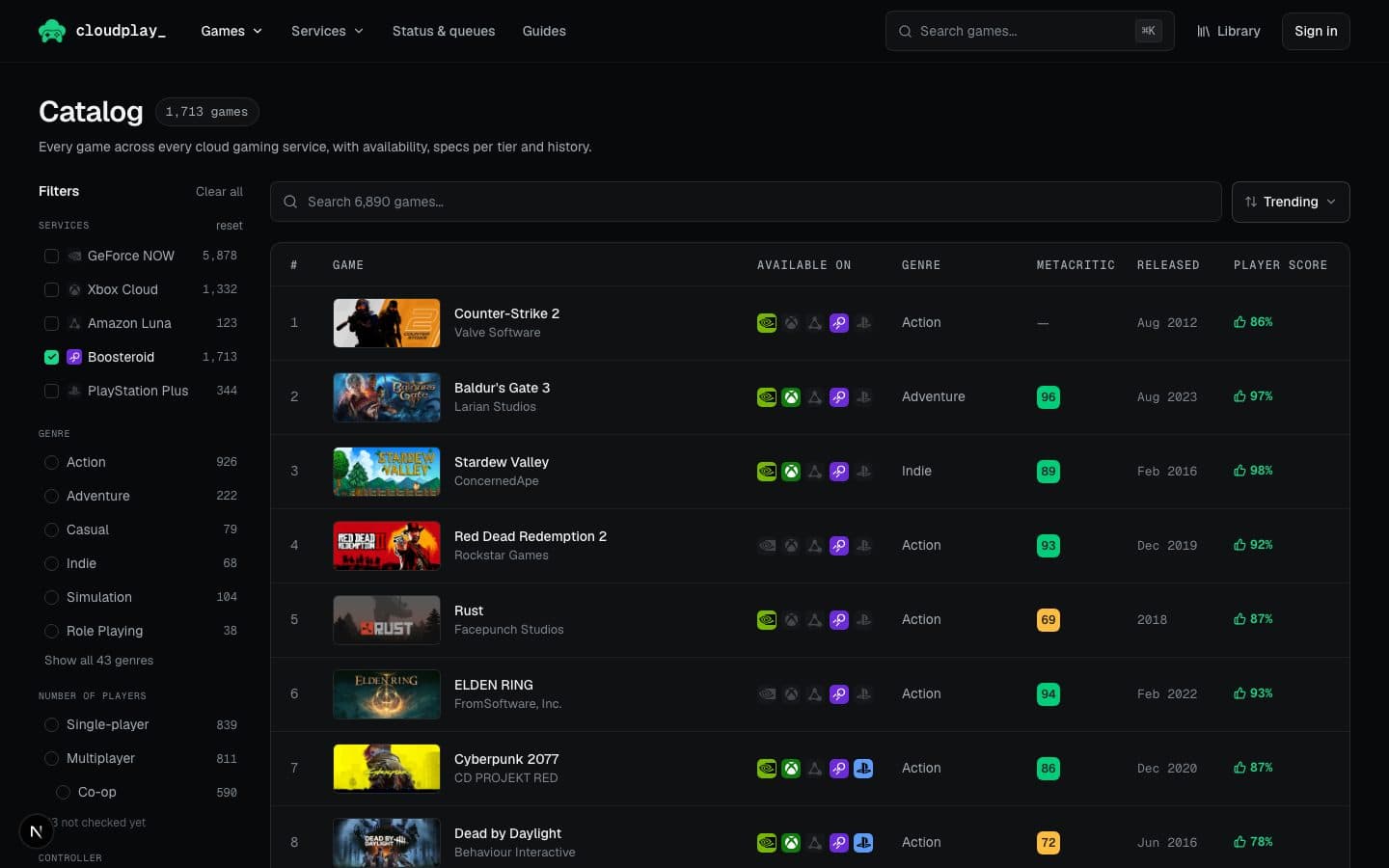The width and height of the screenshot is (1389, 868).
Task: Click the Sign in button
Action: [x=1316, y=31]
